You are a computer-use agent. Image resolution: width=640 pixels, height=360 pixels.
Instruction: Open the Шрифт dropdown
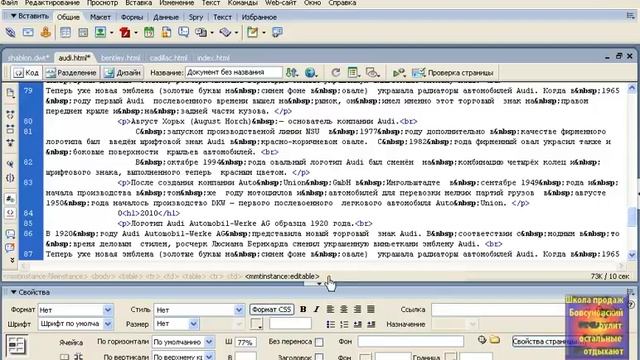pos(108,324)
